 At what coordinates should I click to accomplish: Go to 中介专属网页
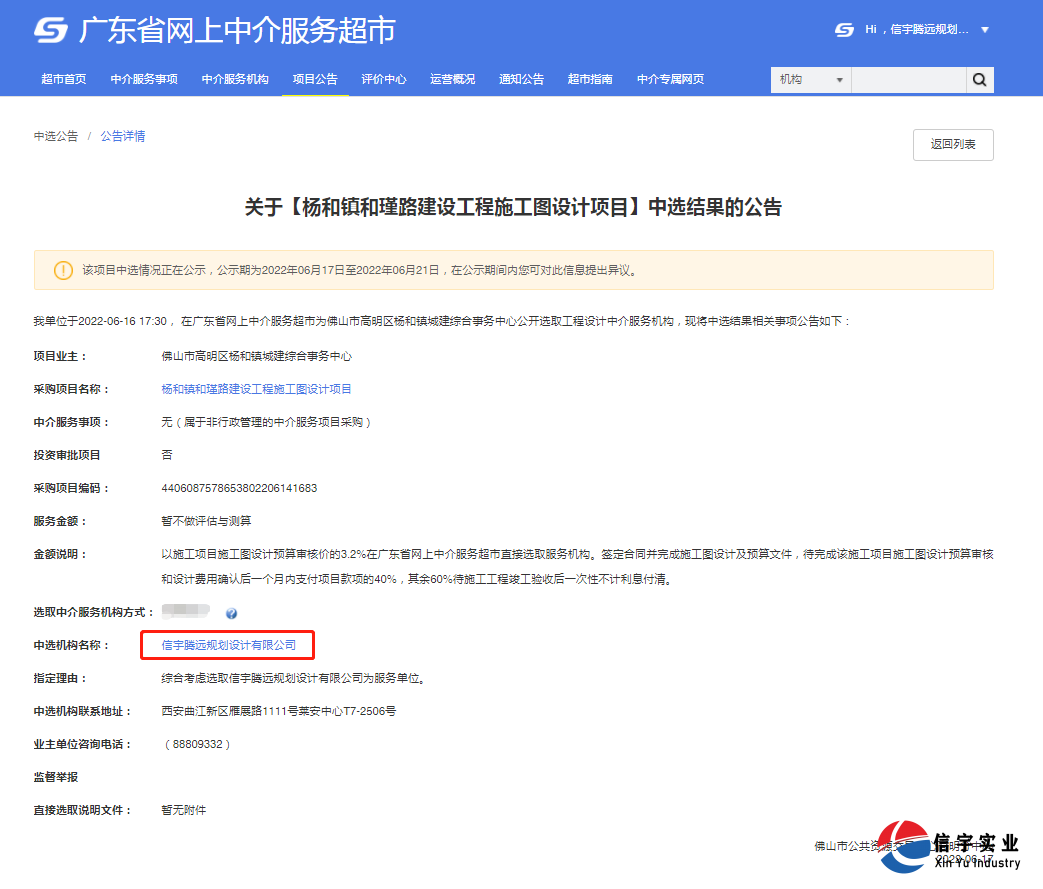pos(670,79)
